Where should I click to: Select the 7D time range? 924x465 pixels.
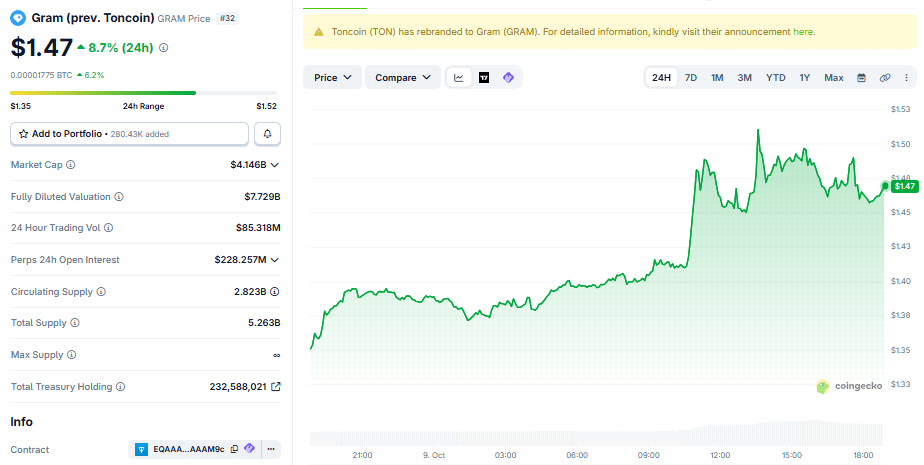691,78
